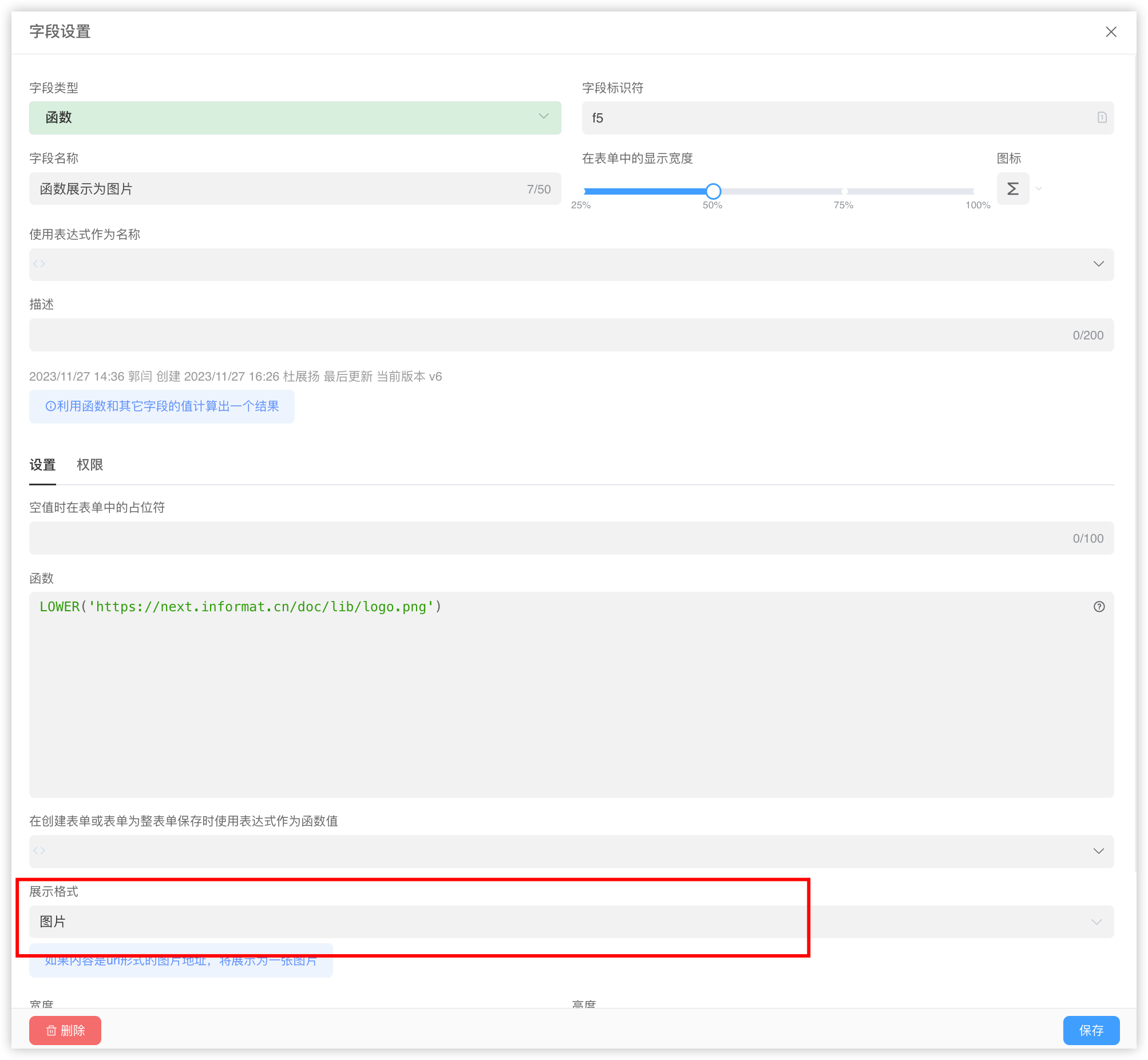Expand the function value expression chevron
This screenshot has height=1060, width=1148.
point(1098,851)
